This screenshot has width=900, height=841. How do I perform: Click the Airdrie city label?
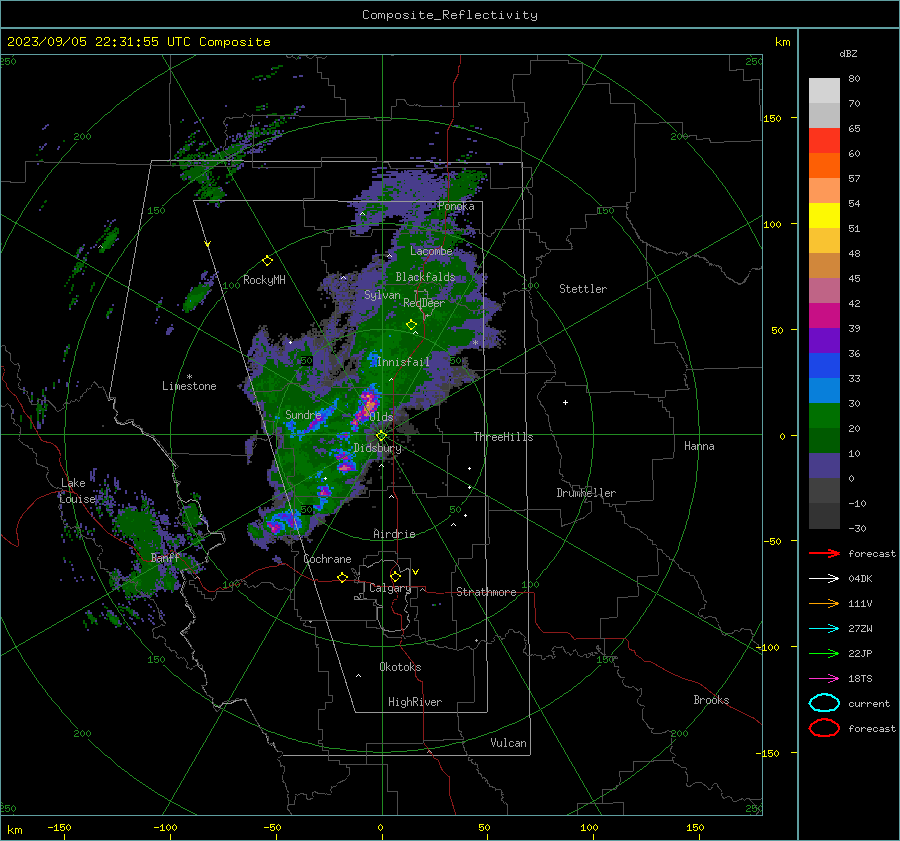click(394, 534)
